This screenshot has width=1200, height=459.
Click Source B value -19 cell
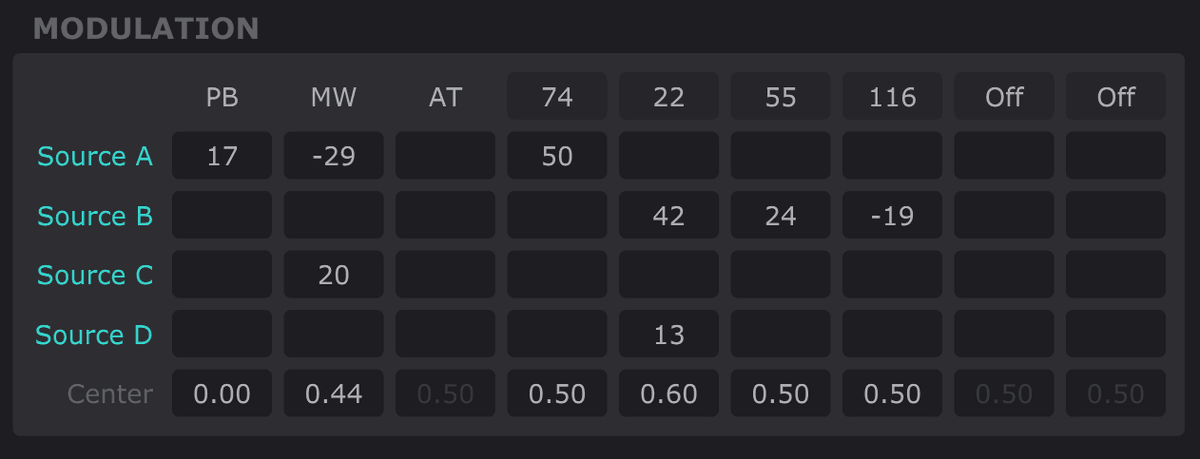[892, 216]
